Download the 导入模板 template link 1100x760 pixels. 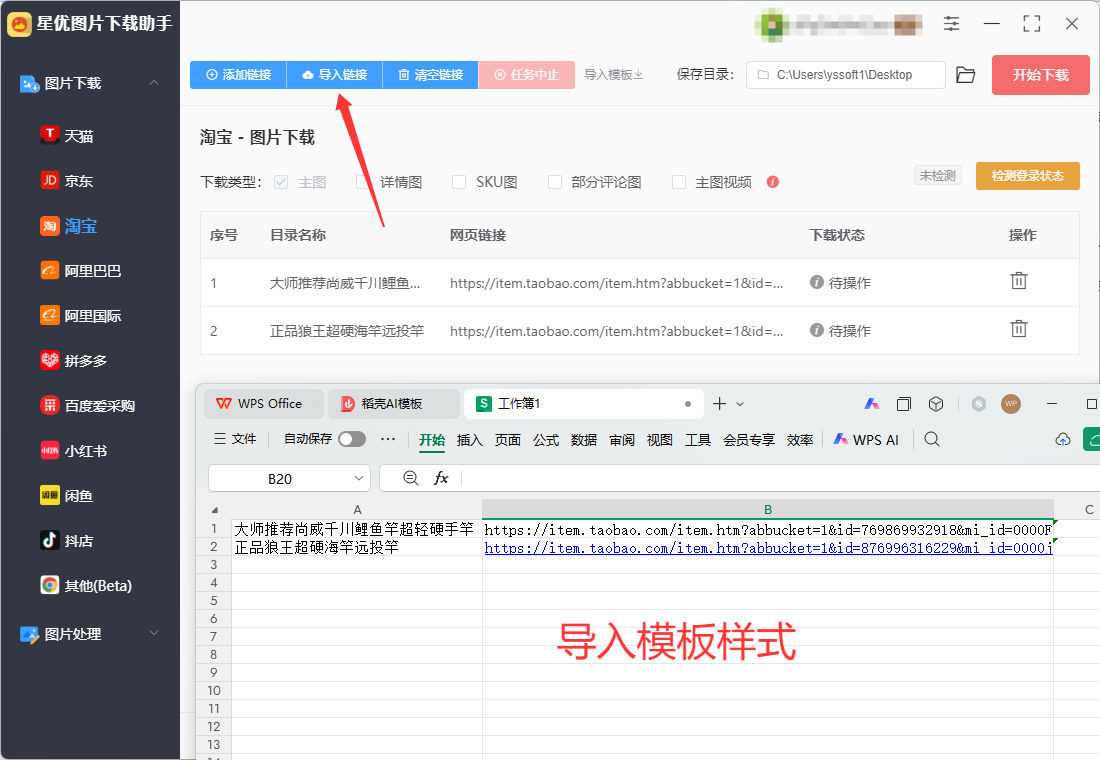(x=614, y=74)
